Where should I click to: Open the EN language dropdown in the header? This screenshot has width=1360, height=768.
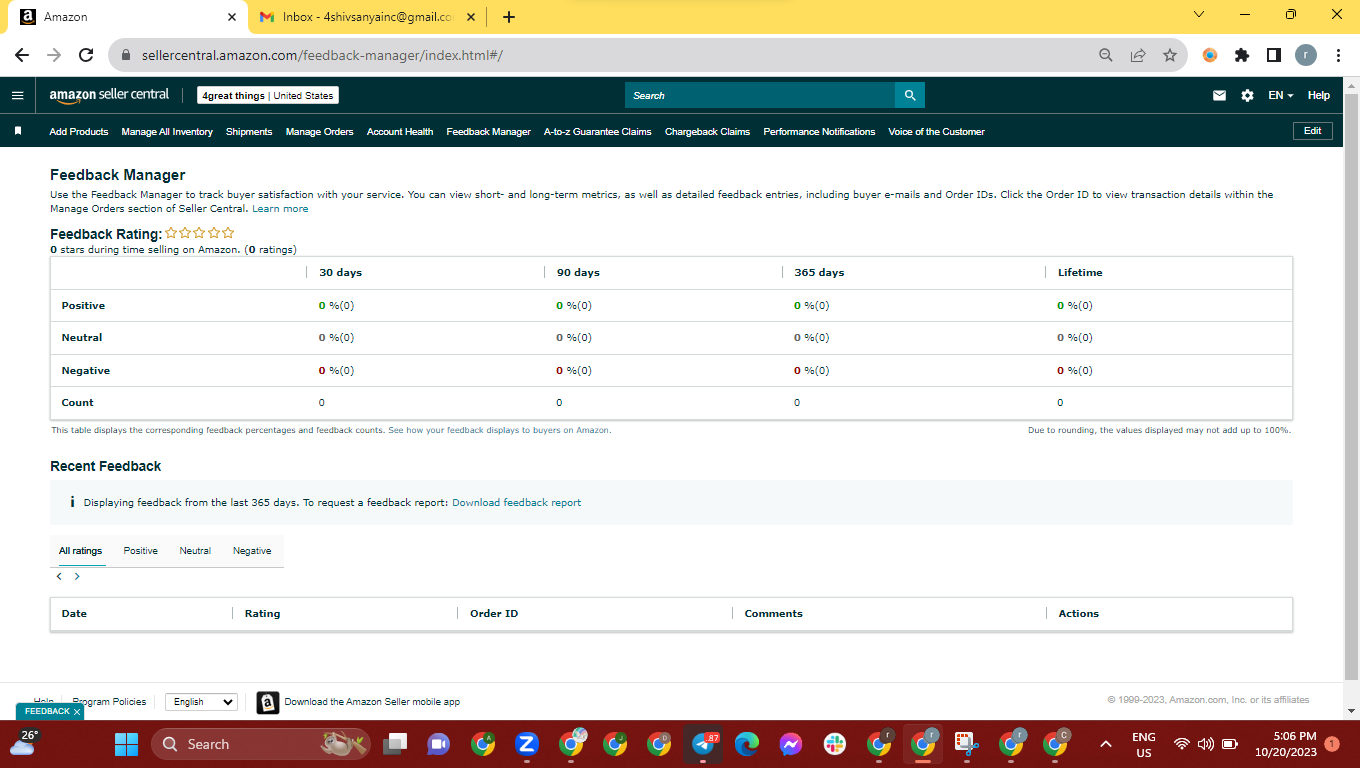pos(1281,95)
